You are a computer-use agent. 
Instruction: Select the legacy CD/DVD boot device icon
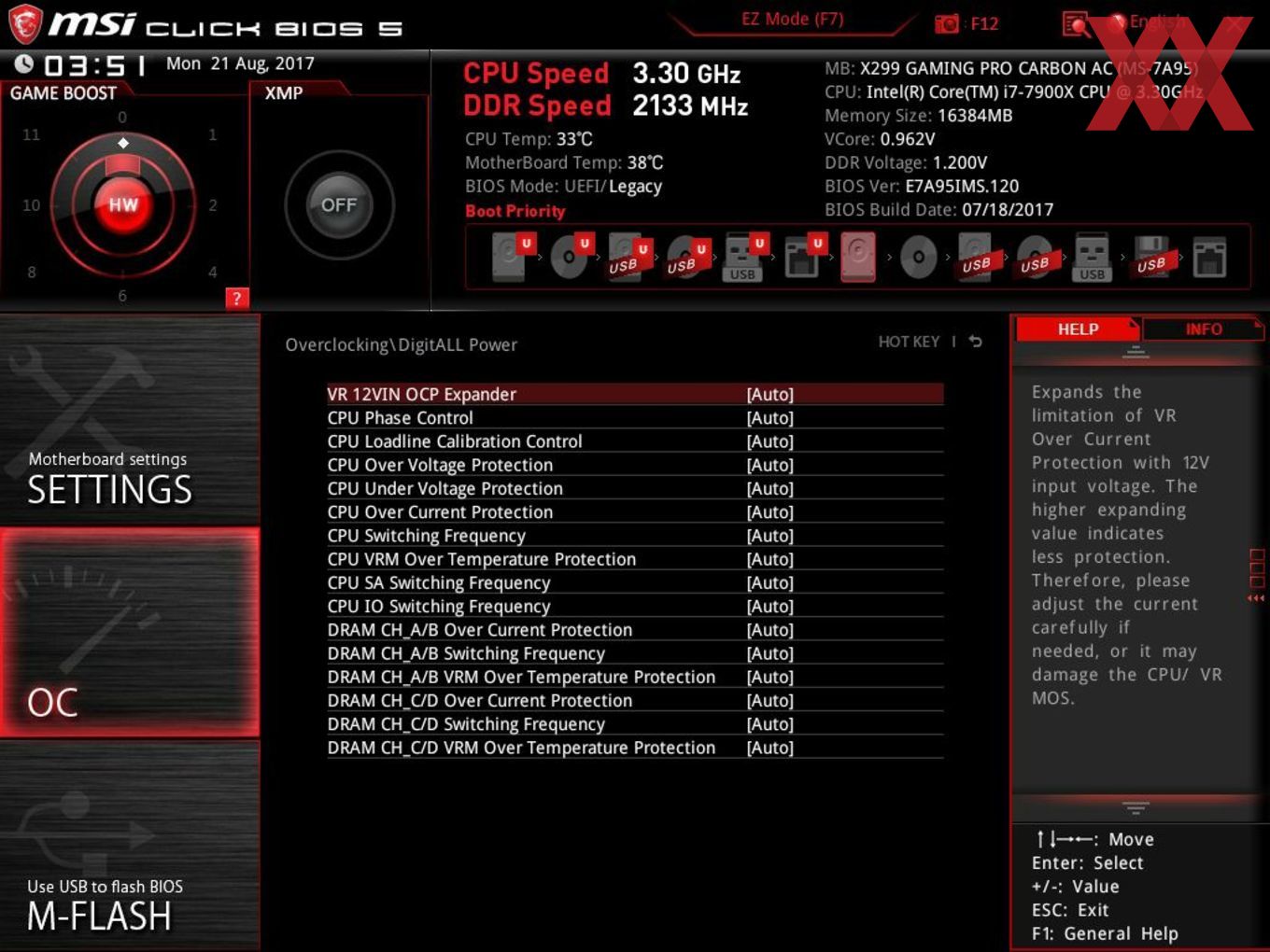point(918,257)
